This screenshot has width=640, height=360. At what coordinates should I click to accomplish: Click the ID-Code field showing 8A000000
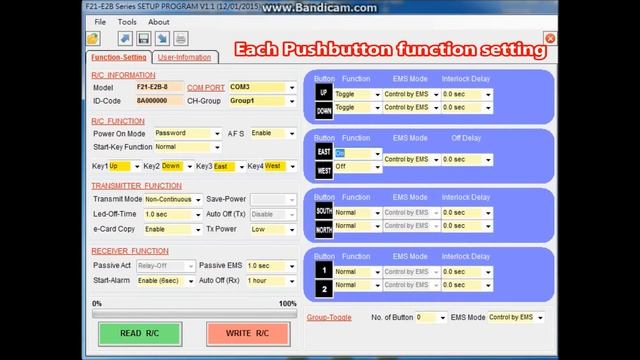click(x=160, y=101)
